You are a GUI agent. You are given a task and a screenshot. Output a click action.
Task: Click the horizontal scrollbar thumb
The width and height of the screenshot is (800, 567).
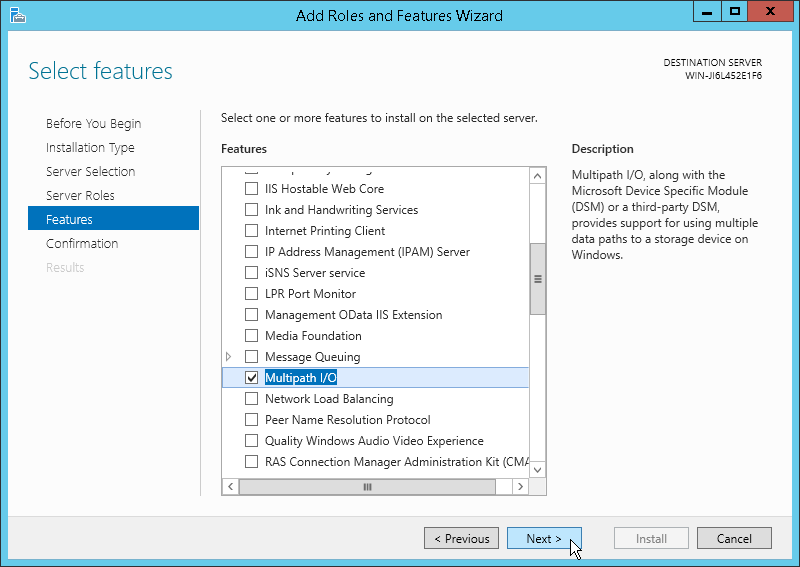click(367, 486)
